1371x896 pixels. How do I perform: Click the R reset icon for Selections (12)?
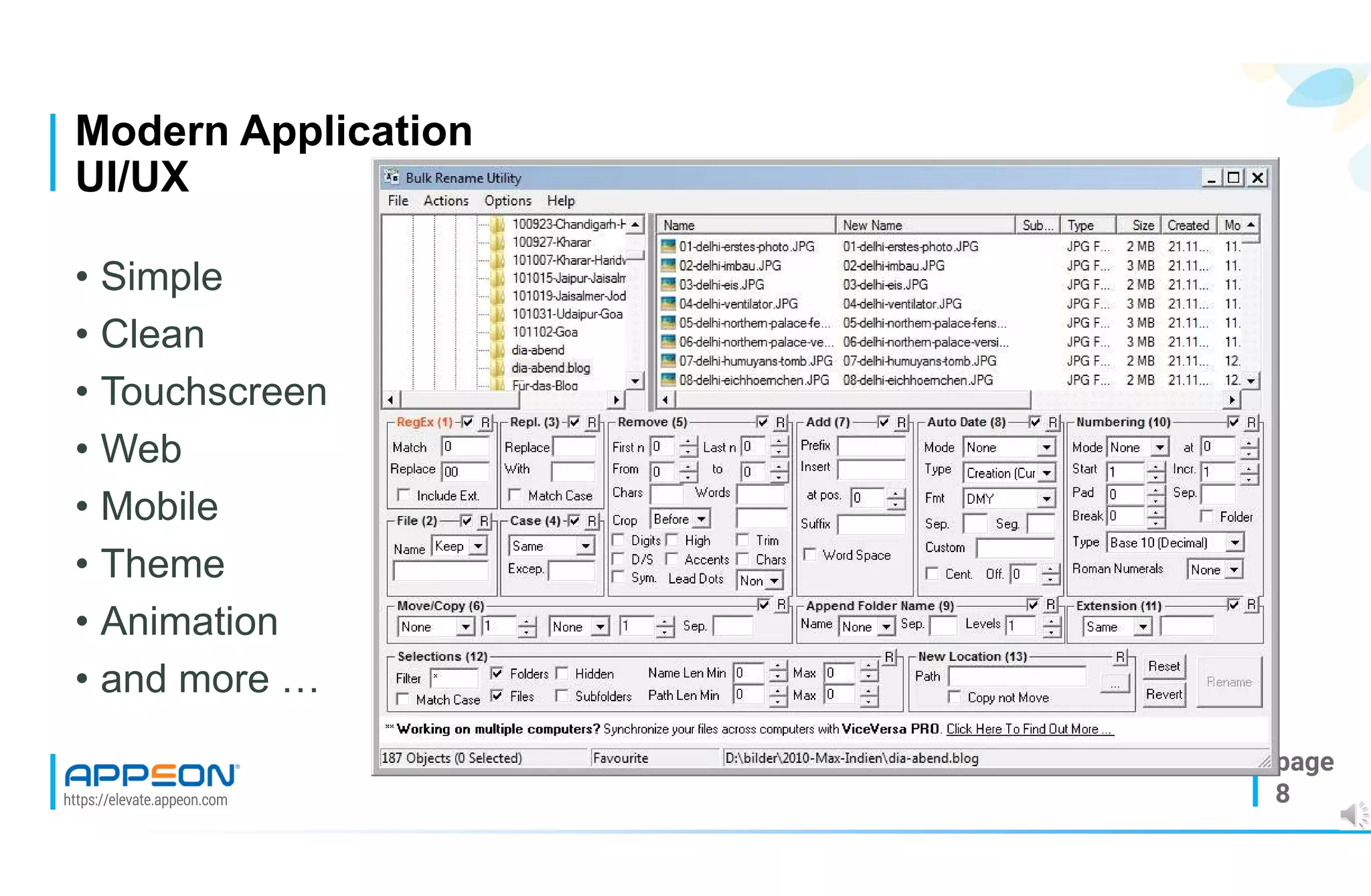pos(890,656)
